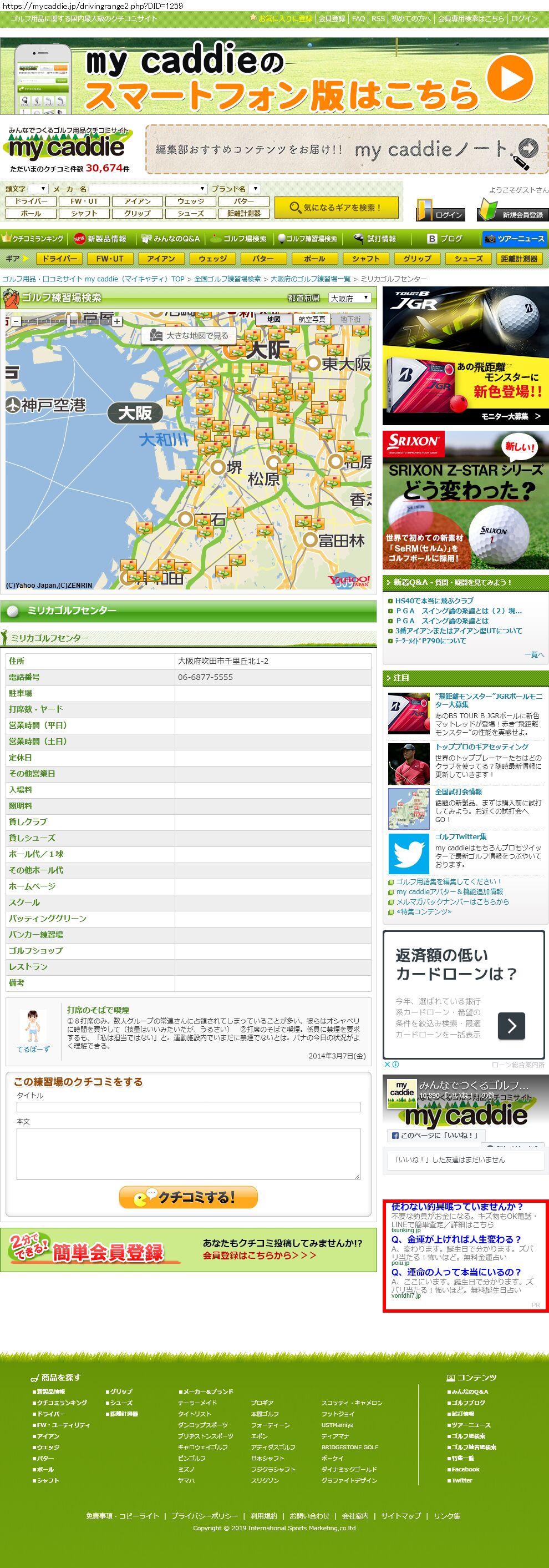The image size is (549, 1568).
Task: Open プライバシーポリシー footer link
Action: (x=204, y=1516)
